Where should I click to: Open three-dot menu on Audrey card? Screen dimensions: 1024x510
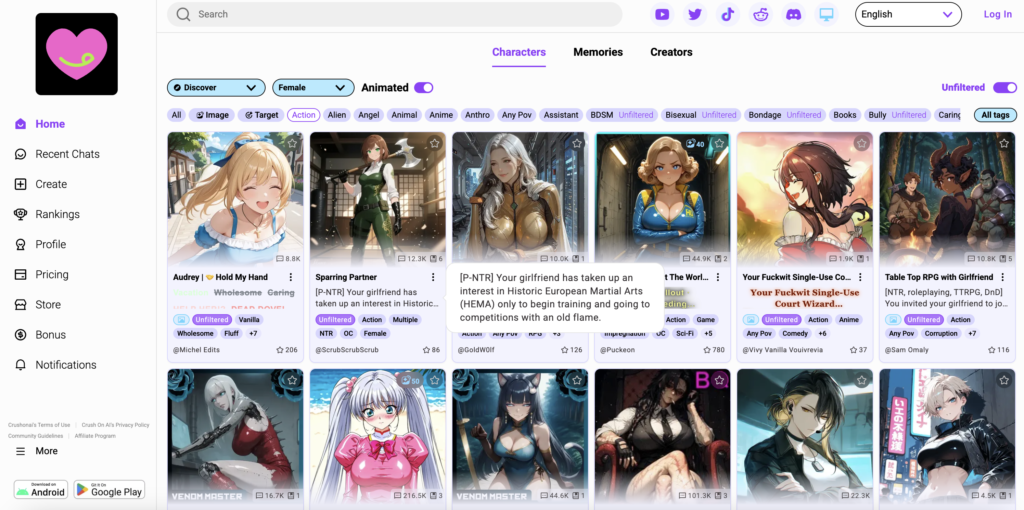coord(291,277)
